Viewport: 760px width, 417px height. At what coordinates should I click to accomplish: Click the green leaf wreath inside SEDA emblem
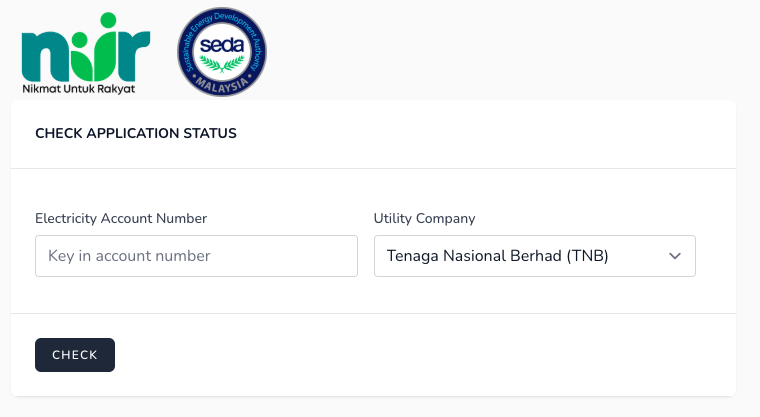222,64
